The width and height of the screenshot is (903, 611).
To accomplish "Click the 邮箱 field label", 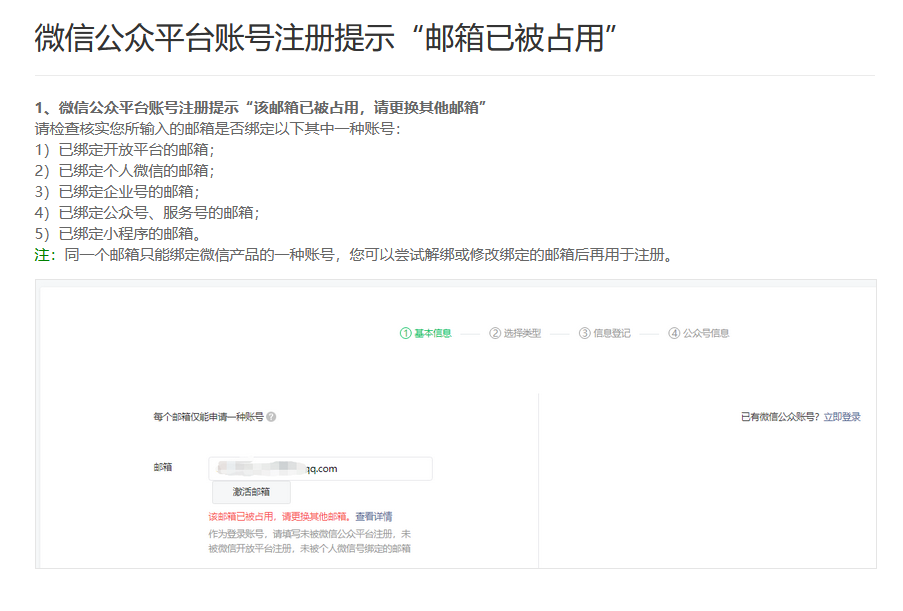I will coord(163,467).
